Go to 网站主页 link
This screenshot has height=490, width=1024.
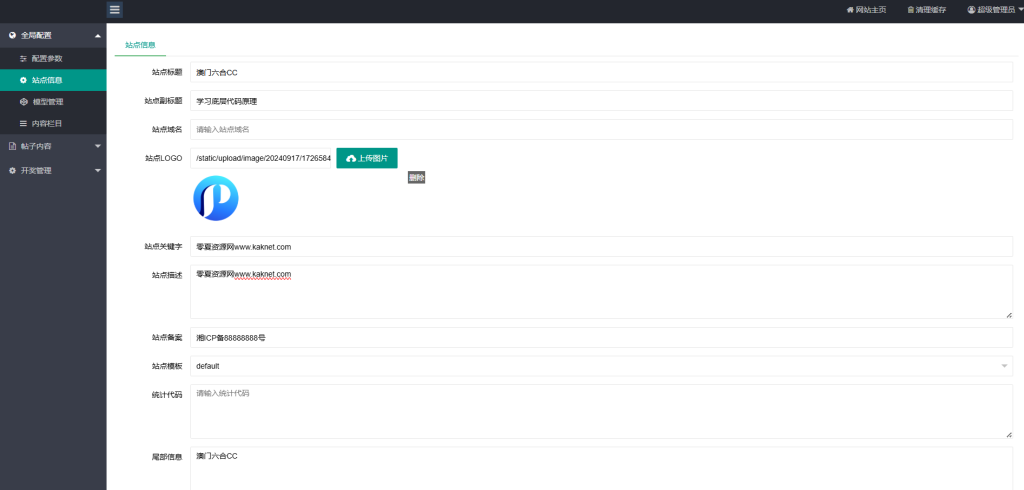coord(866,10)
